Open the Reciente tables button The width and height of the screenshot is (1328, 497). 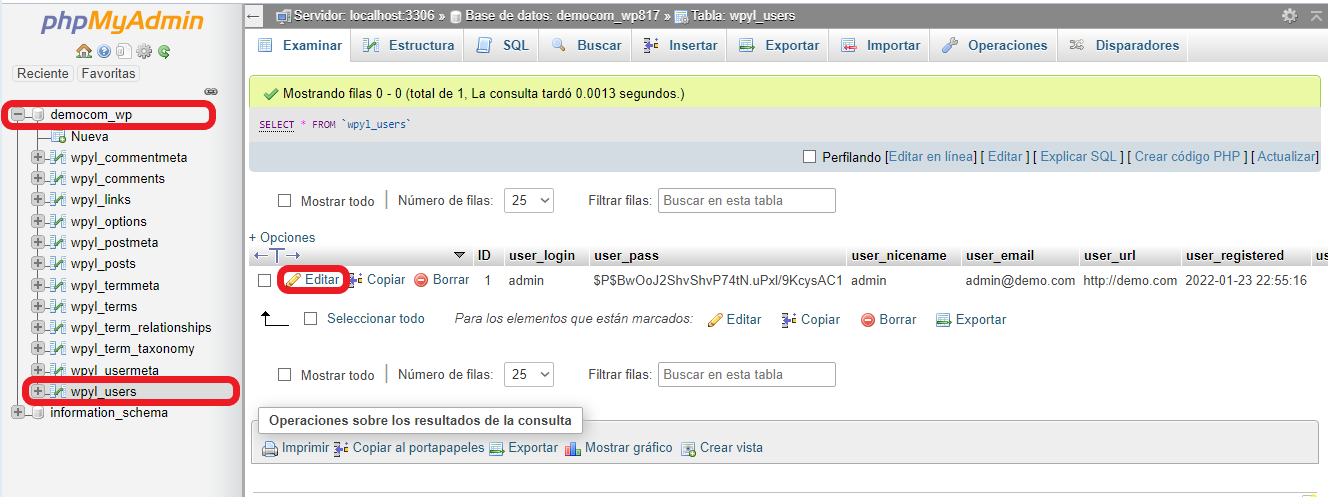tap(43, 73)
